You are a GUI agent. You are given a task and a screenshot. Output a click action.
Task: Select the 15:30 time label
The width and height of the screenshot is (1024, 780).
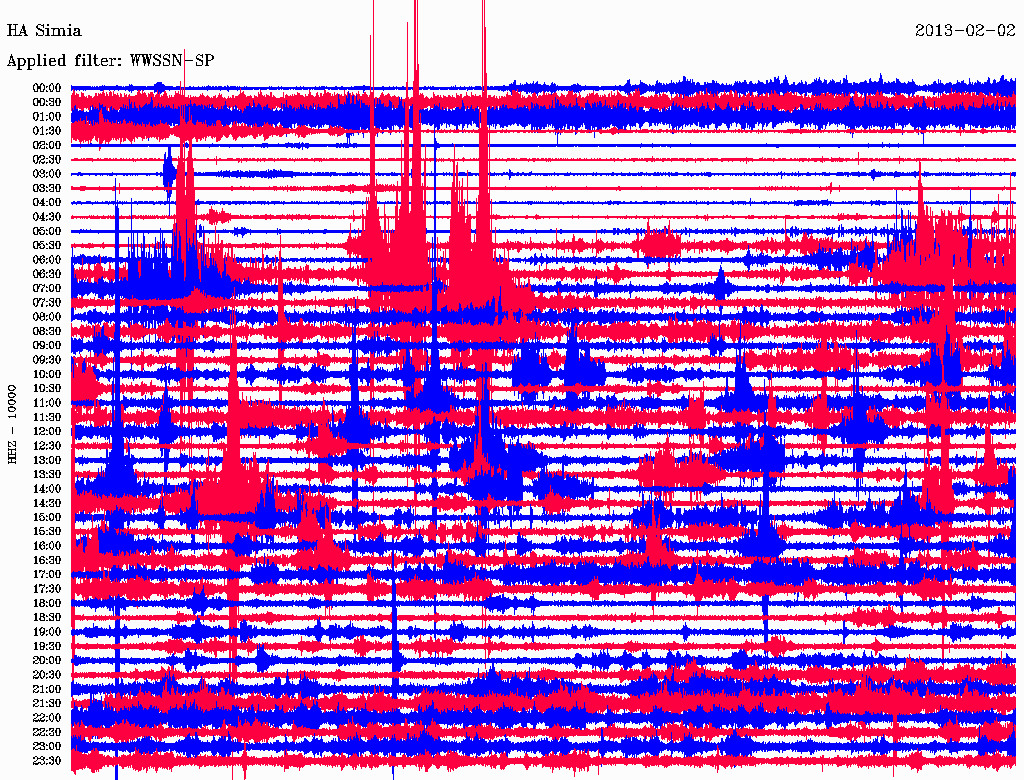(x=46, y=531)
